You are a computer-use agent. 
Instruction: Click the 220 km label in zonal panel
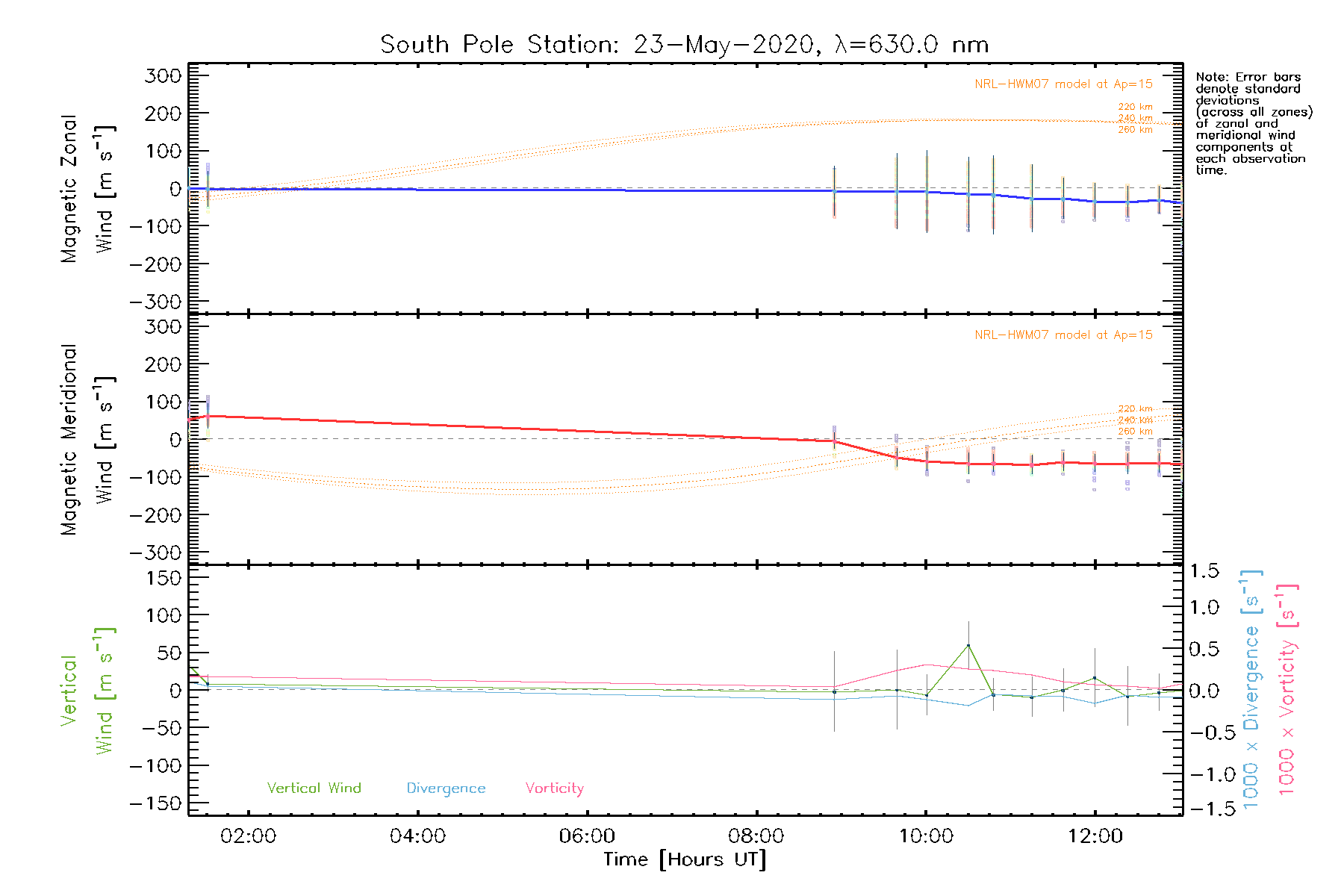(1135, 107)
